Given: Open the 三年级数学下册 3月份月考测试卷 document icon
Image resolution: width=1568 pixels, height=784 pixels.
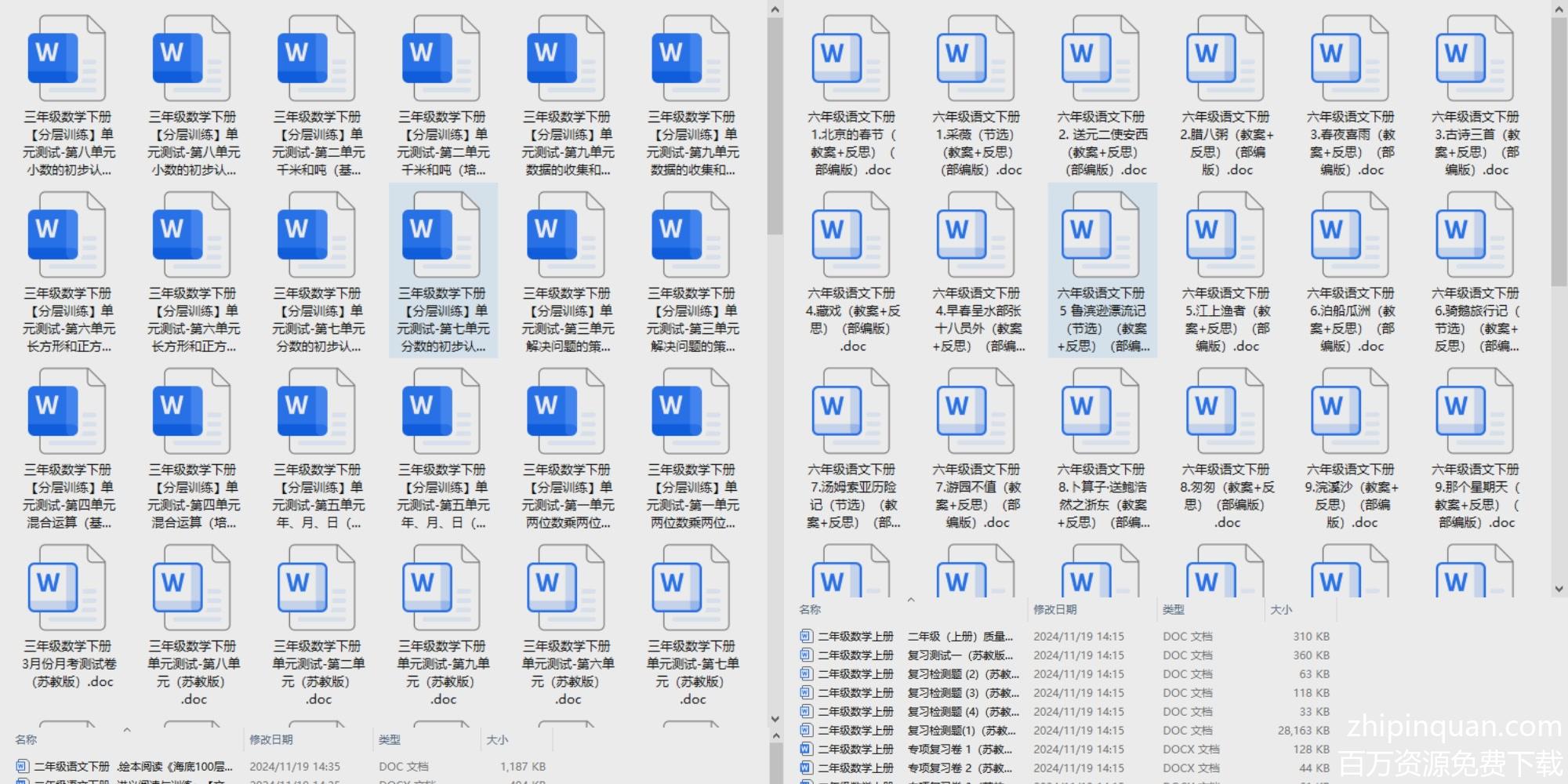Looking at the screenshot, I should (x=67, y=588).
